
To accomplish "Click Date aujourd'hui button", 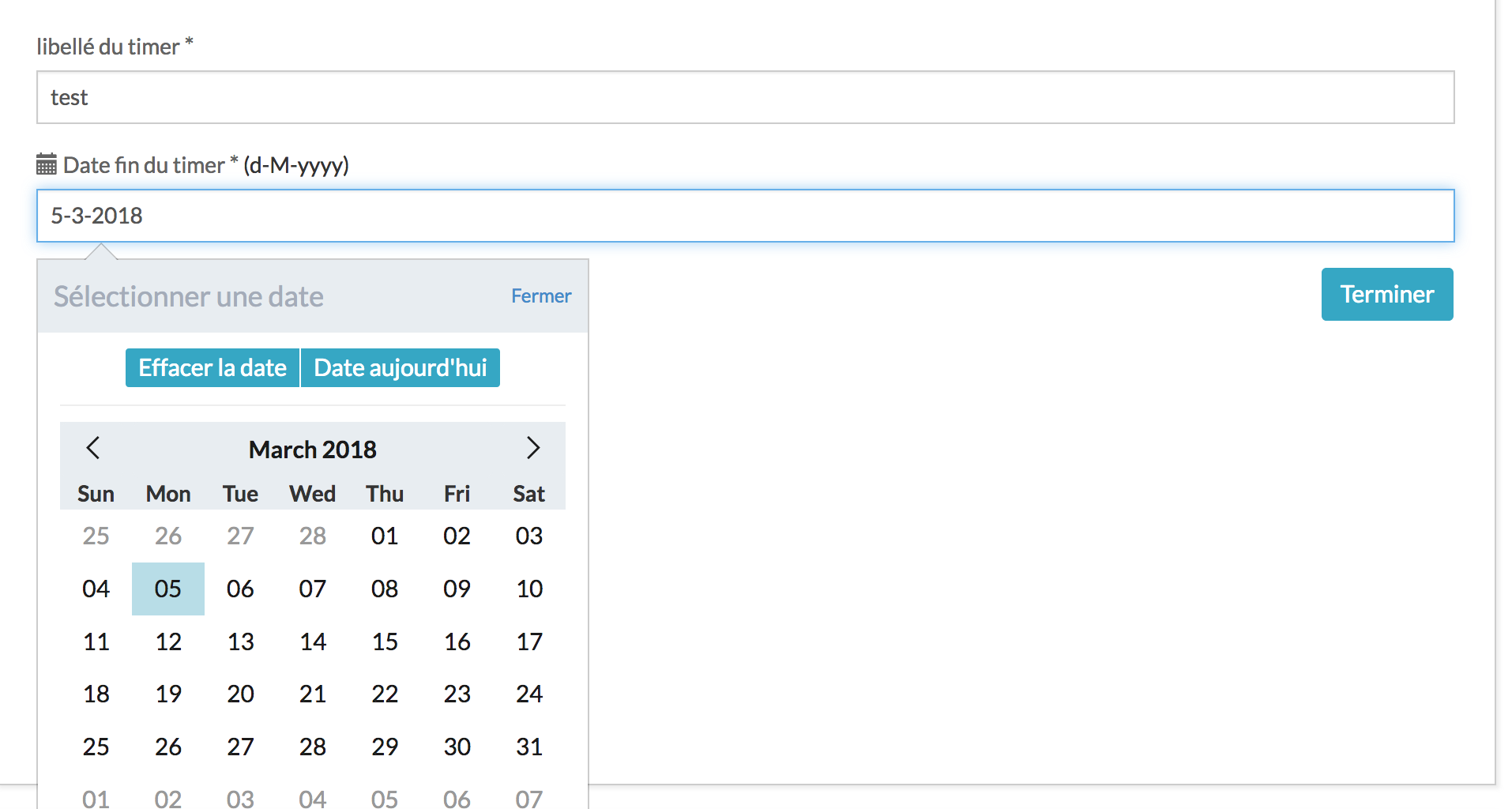I will click(x=401, y=367).
